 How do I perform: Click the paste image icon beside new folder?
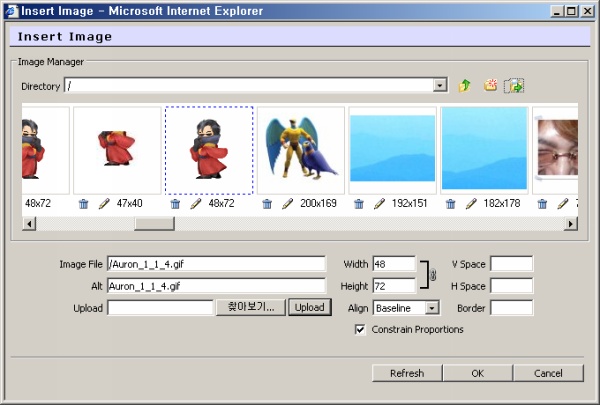coord(514,85)
